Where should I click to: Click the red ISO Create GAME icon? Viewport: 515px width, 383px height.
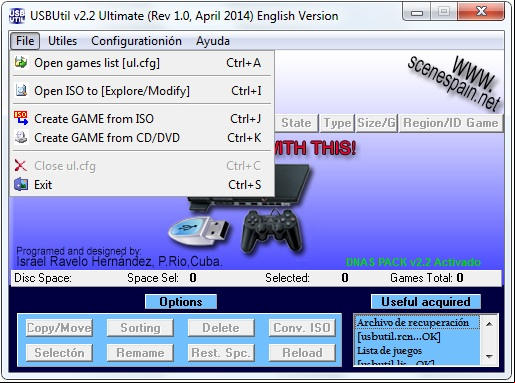21,118
